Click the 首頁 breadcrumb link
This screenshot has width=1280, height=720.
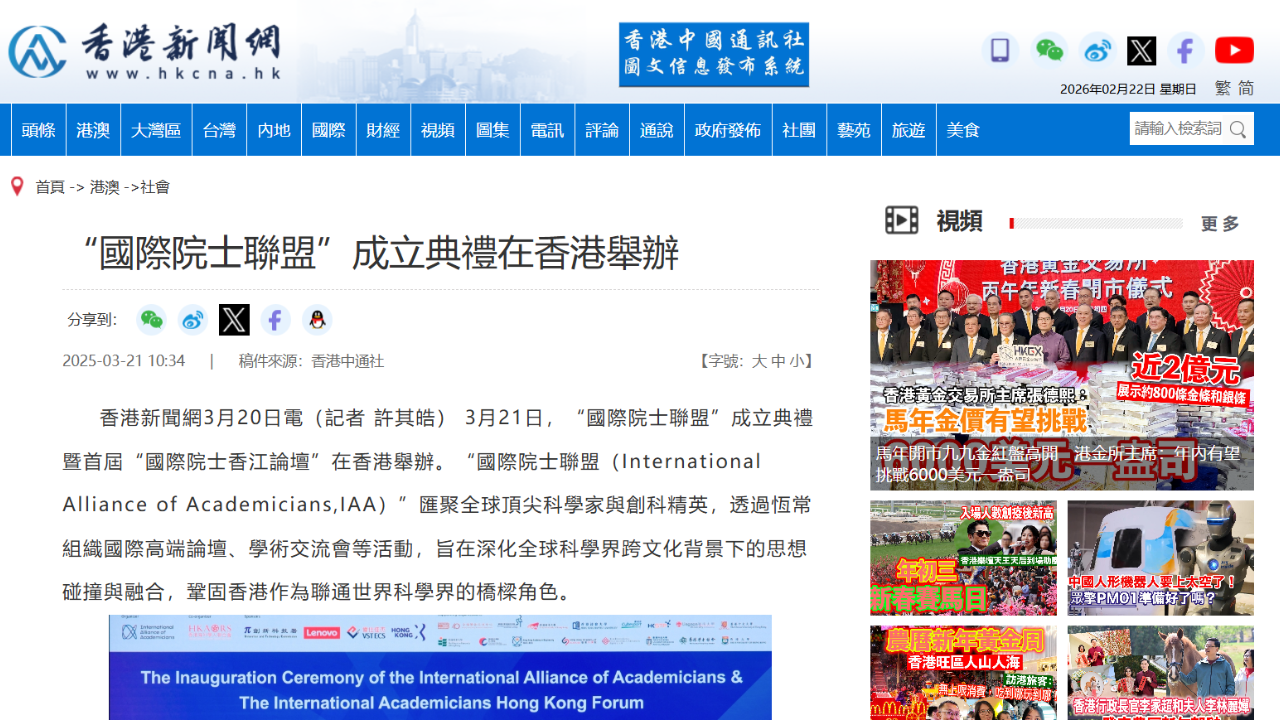[x=50, y=187]
